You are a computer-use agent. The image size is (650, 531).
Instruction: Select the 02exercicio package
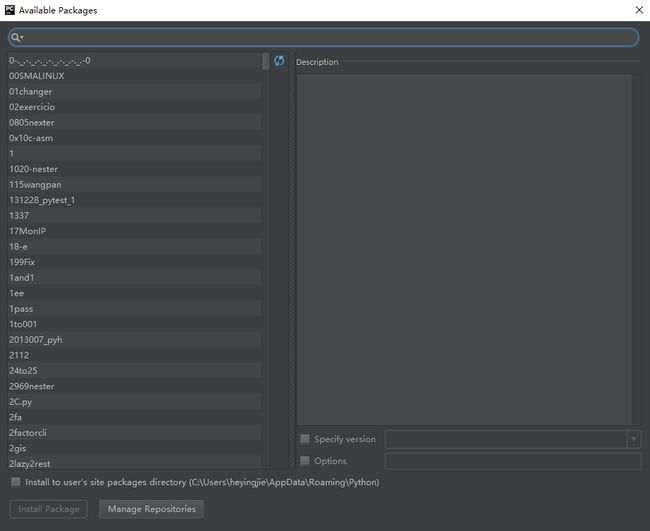coord(135,107)
